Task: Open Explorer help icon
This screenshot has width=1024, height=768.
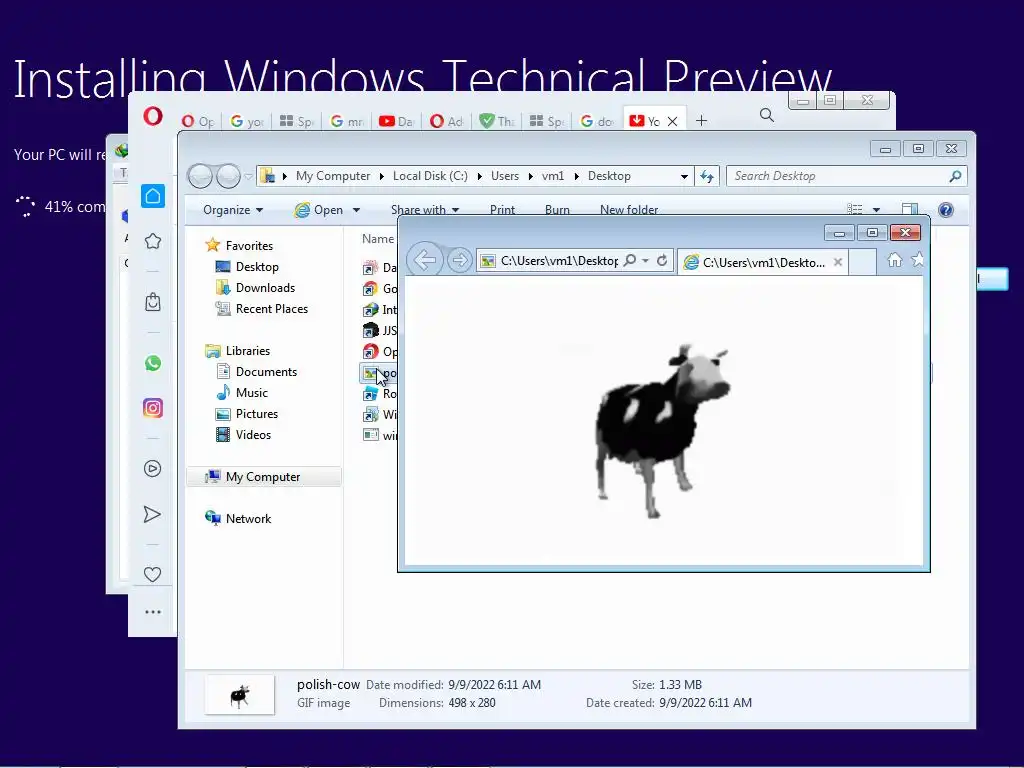Action: [x=946, y=210]
